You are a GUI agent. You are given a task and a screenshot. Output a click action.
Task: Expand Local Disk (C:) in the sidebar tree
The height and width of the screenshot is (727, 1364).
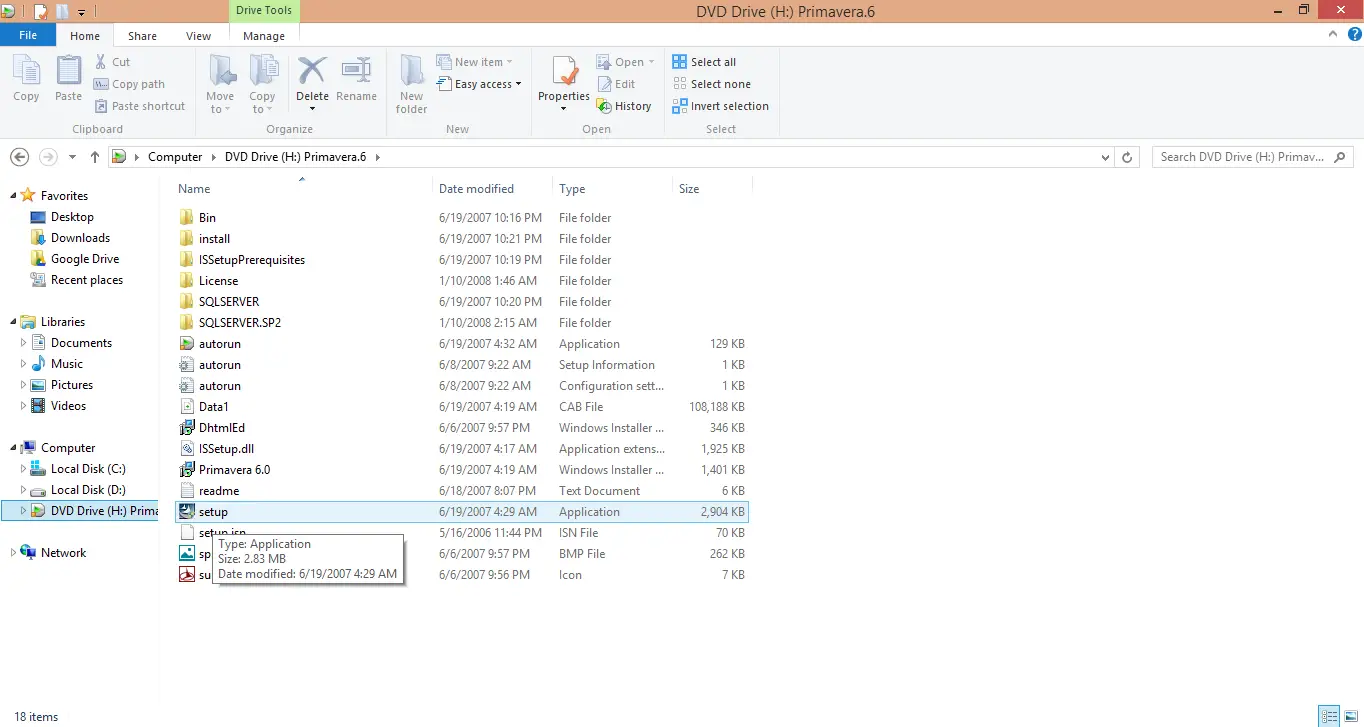[23, 468]
